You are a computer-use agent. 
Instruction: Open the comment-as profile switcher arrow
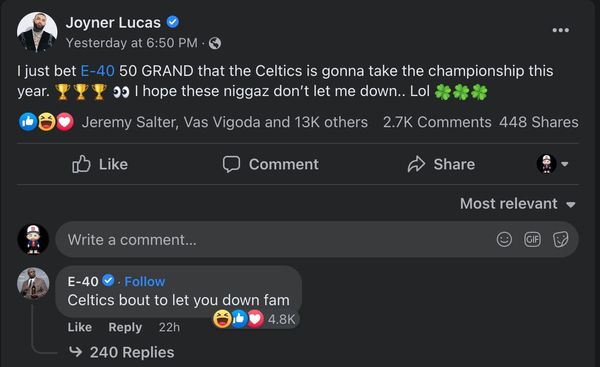pyautogui.click(x=564, y=164)
